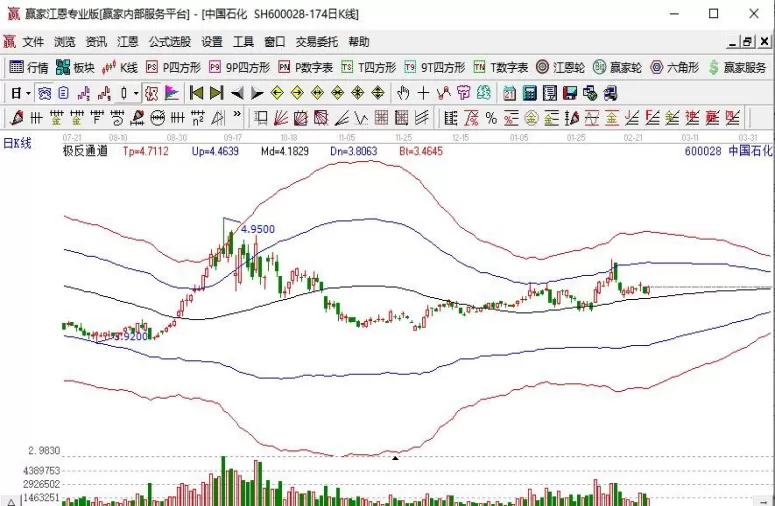The height and width of the screenshot is (506, 775).
Task: Click the plain percent sign icon
Action: [x=491, y=118]
